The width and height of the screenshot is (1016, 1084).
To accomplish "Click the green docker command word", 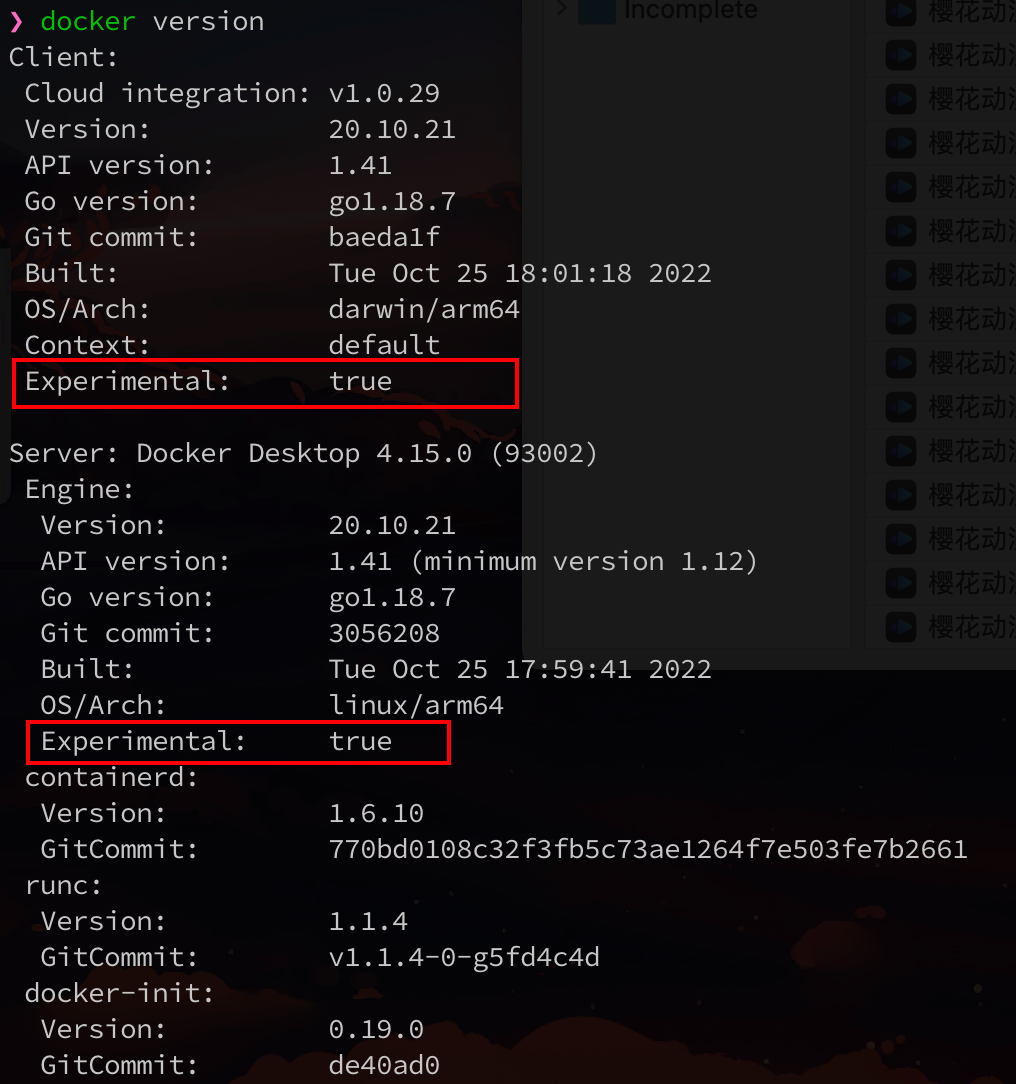I will tap(88, 22).
